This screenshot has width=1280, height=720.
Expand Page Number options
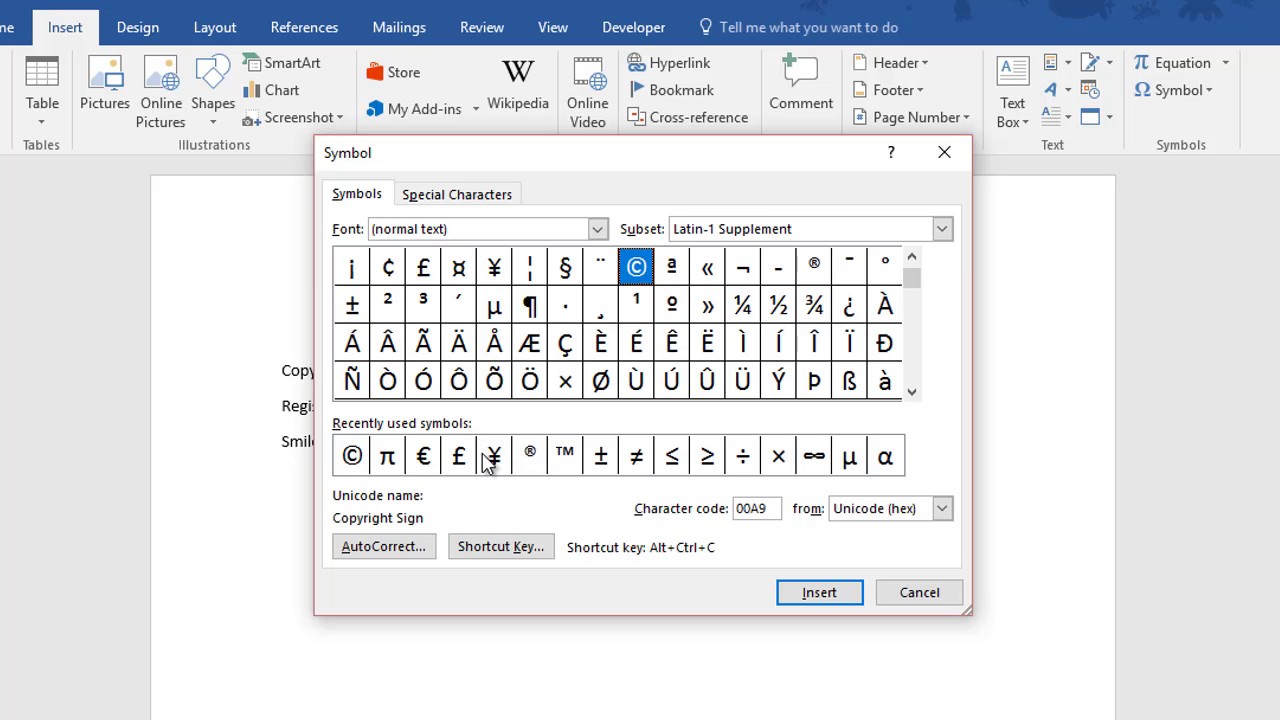(910, 117)
